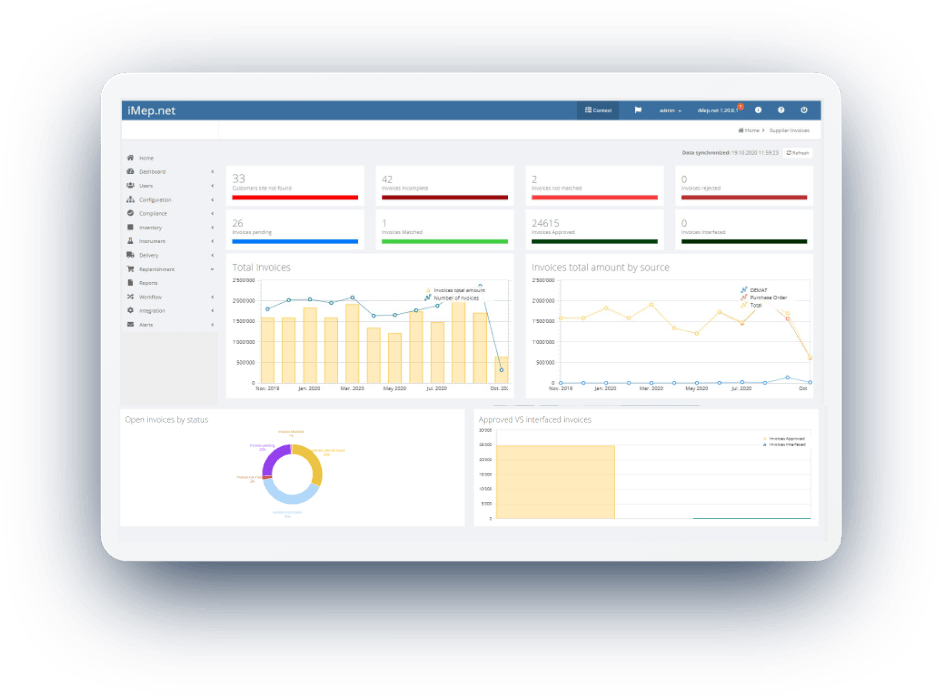This screenshot has width=939, height=696.
Task: Open the 2 Invoices not matched card
Action: [594, 186]
